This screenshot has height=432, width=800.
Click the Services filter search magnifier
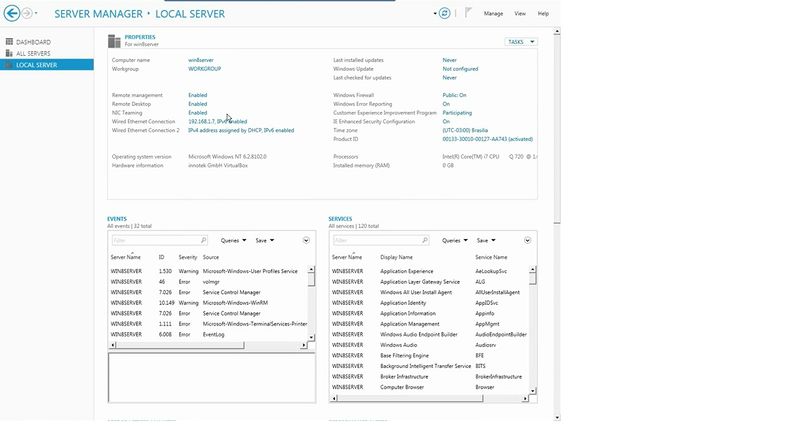tap(424, 240)
